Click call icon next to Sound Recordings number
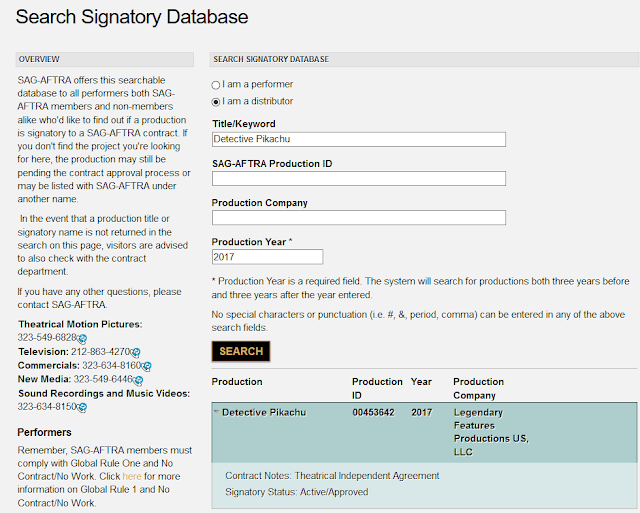The width and height of the screenshot is (640, 513). point(82,407)
